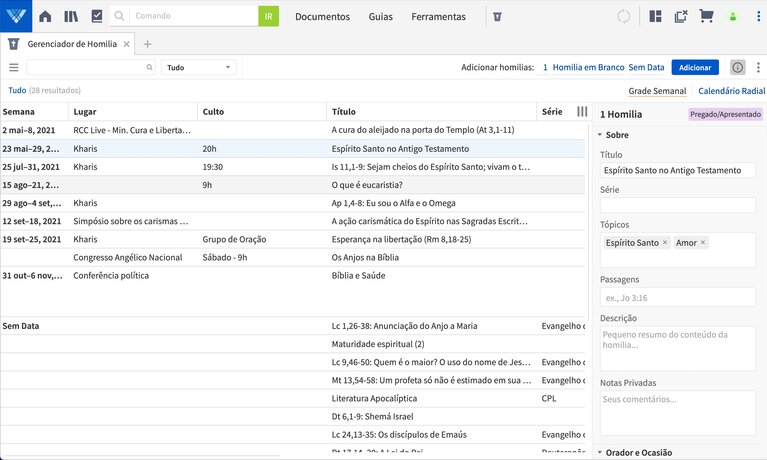Screen dimensions: 767x460
Task: Click the Tudo results link
Action: [x=17, y=90]
